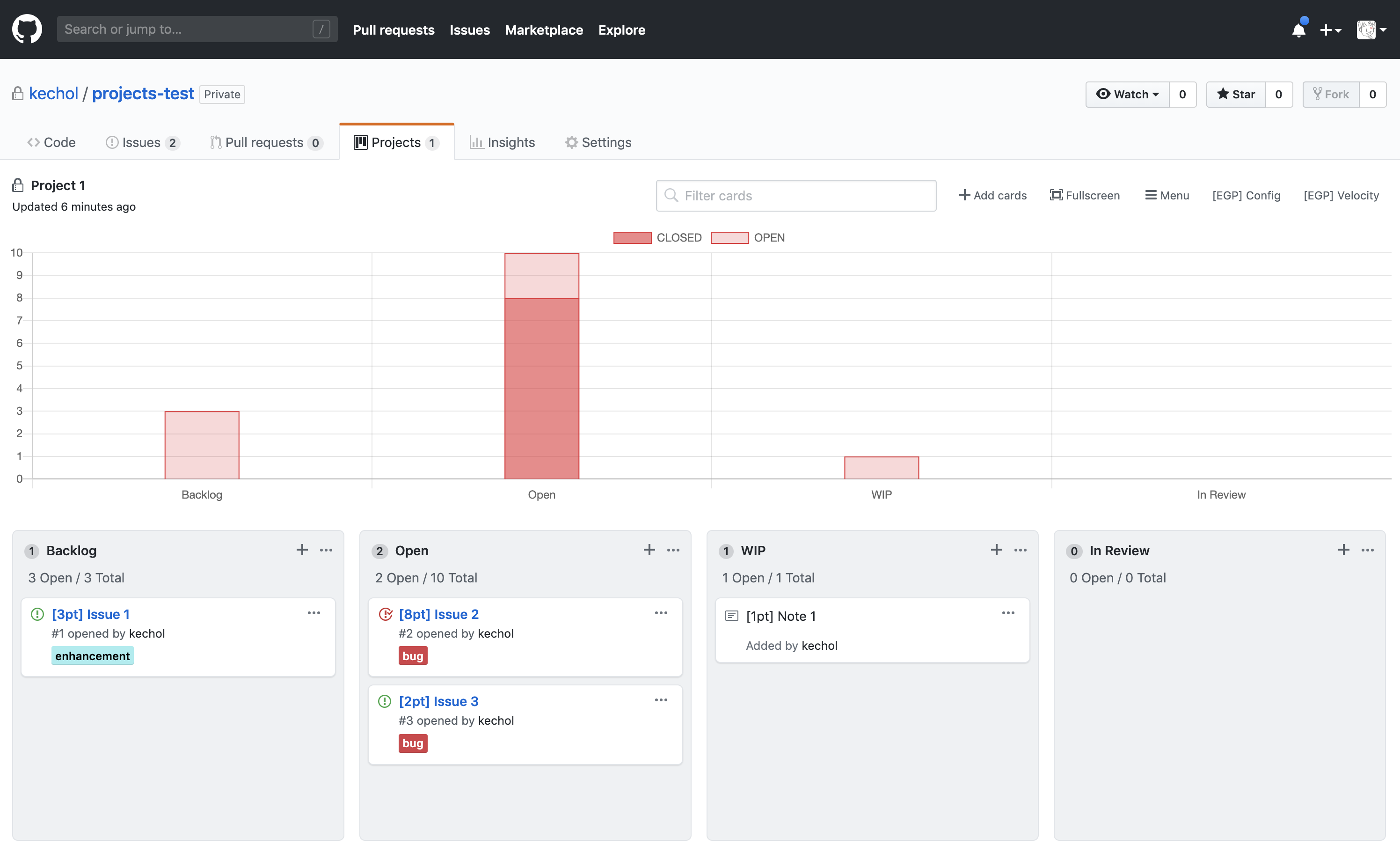
Task: Add a card with Backlog column plus icon
Action: (x=302, y=550)
